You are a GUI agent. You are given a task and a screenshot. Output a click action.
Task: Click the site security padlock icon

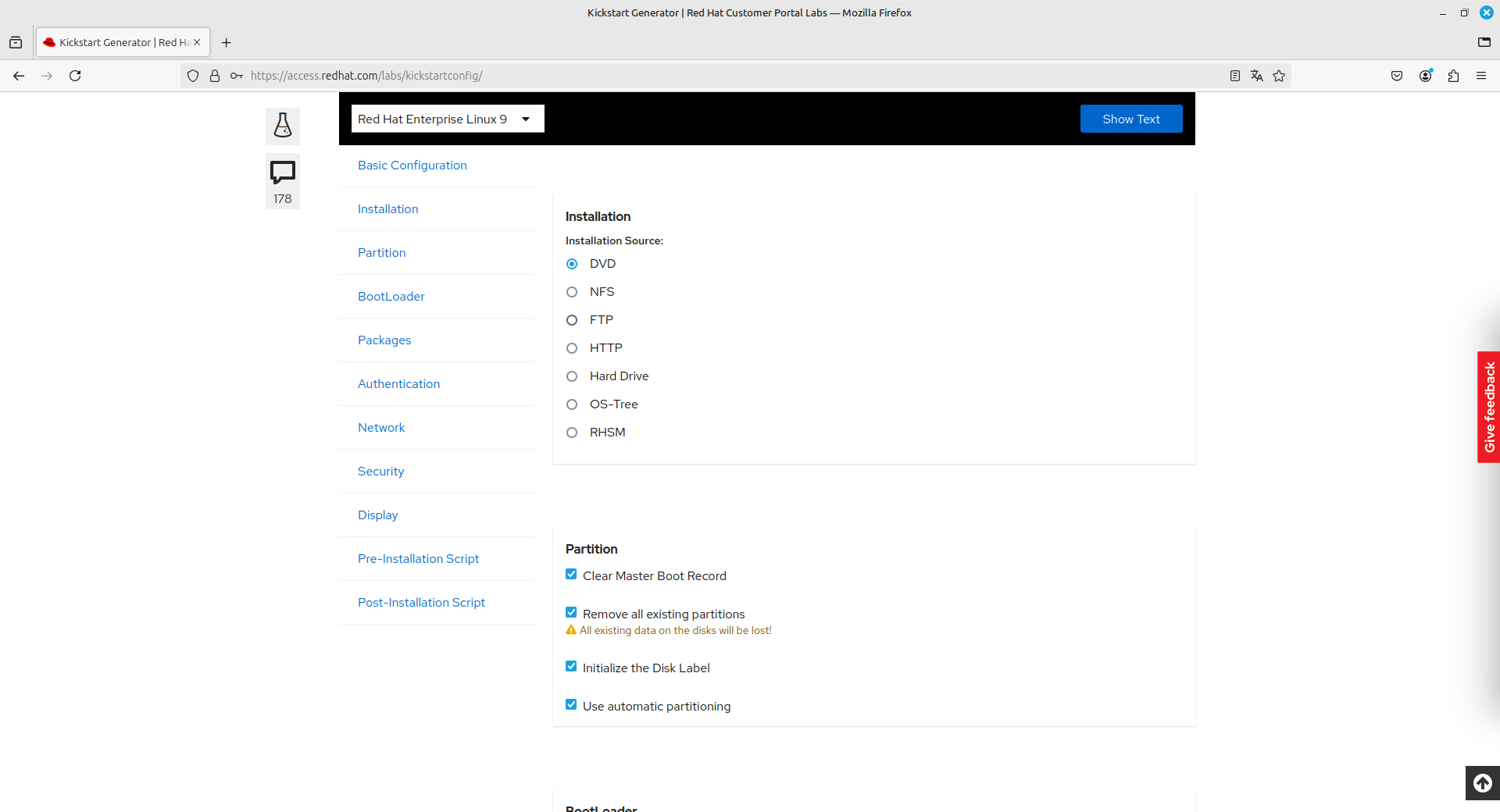[215, 76]
